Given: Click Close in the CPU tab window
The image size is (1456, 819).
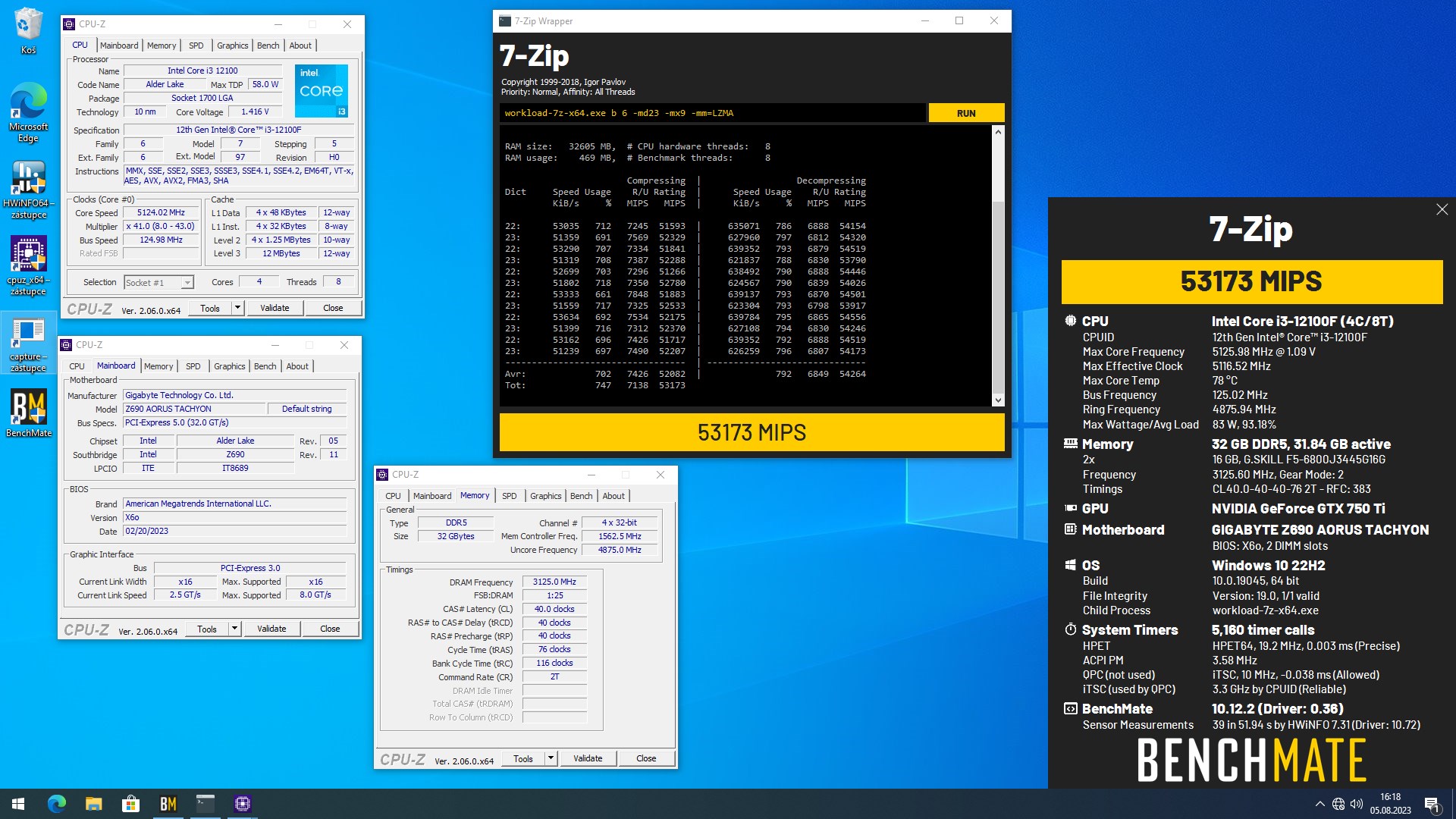Looking at the screenshot, I should pos(333,308).
